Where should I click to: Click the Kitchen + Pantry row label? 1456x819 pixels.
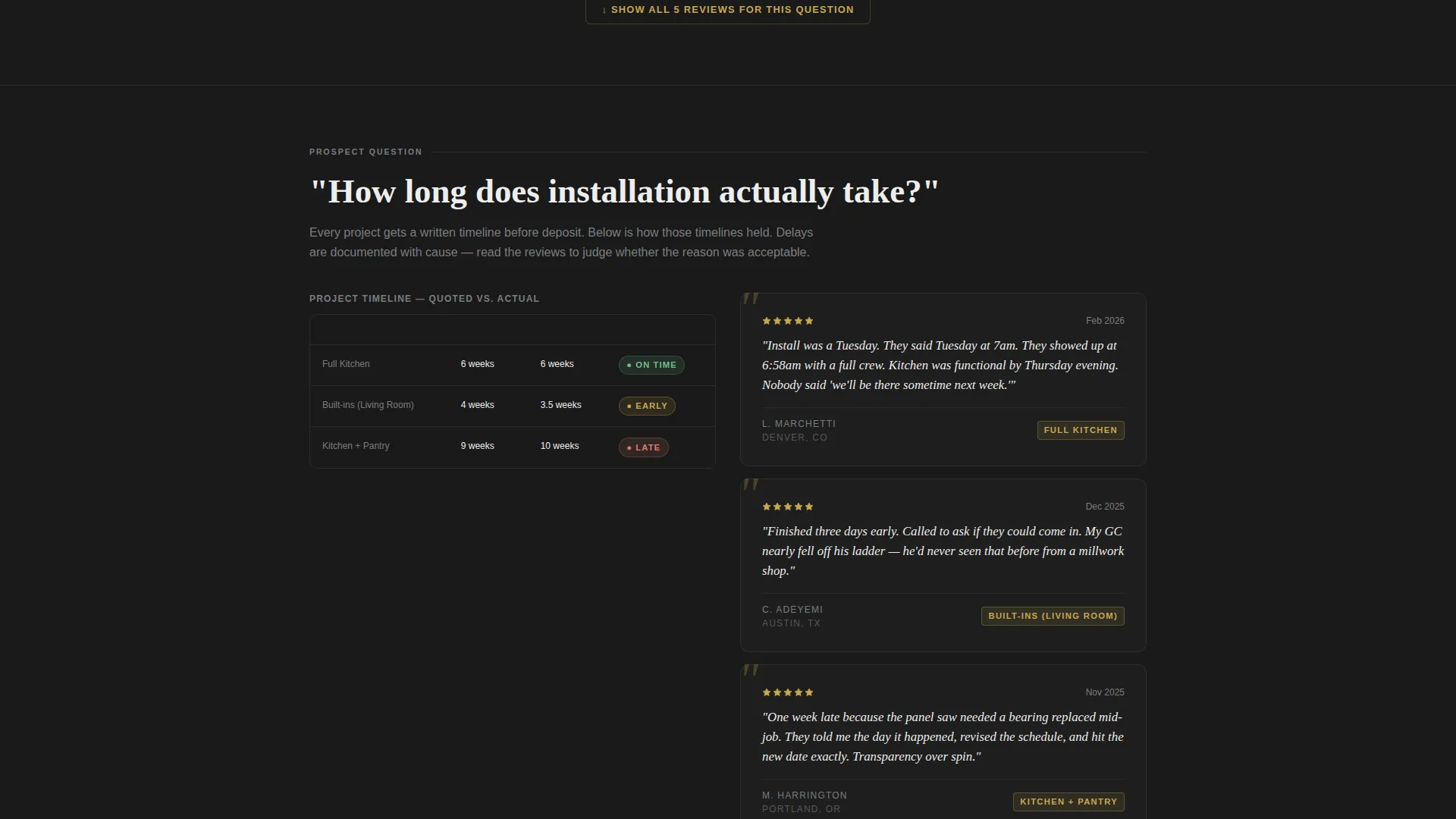pos(356,446)
